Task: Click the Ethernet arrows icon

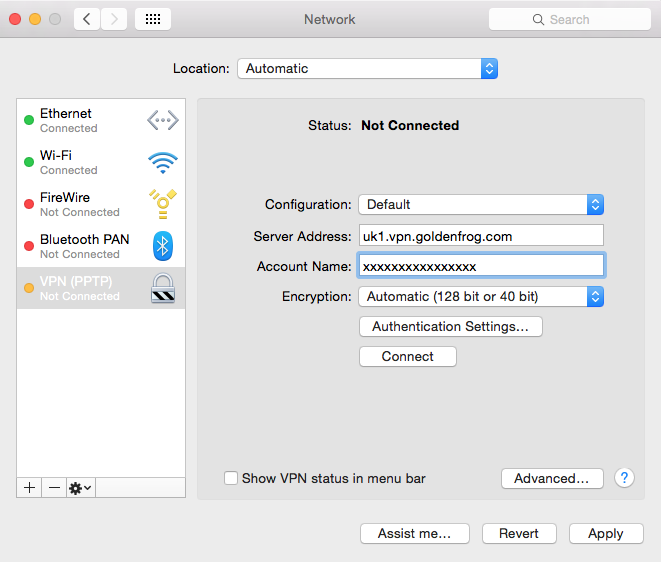Action: (x=163, y=120)
